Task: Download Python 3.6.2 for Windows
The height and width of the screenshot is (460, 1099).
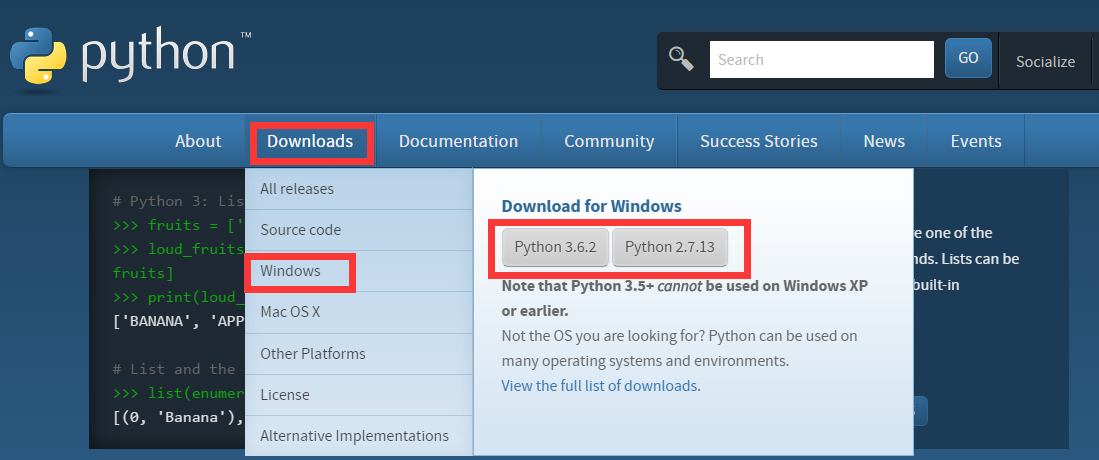Action: (555, 247)
